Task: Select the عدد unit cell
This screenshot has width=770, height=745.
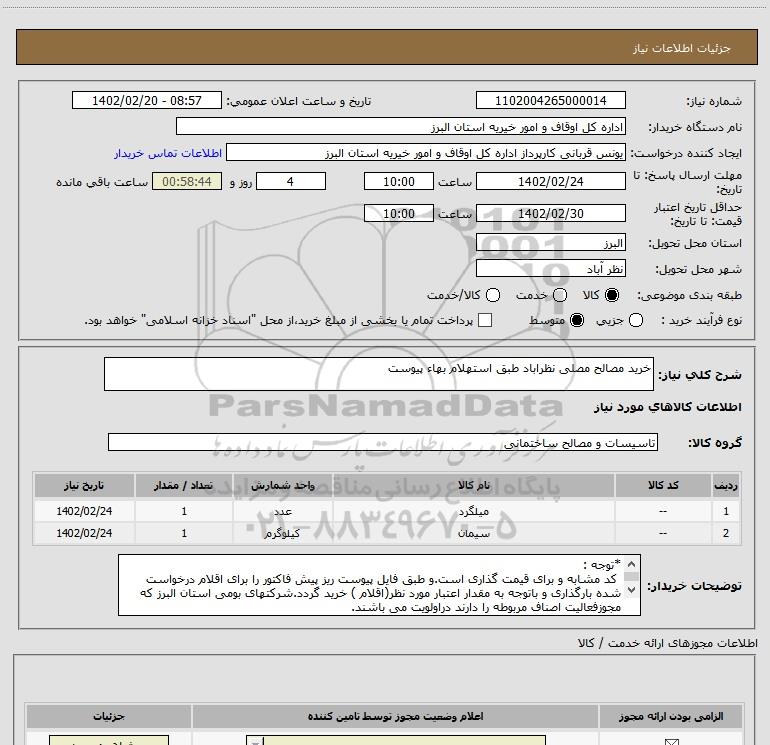Action: coord(283,511)
